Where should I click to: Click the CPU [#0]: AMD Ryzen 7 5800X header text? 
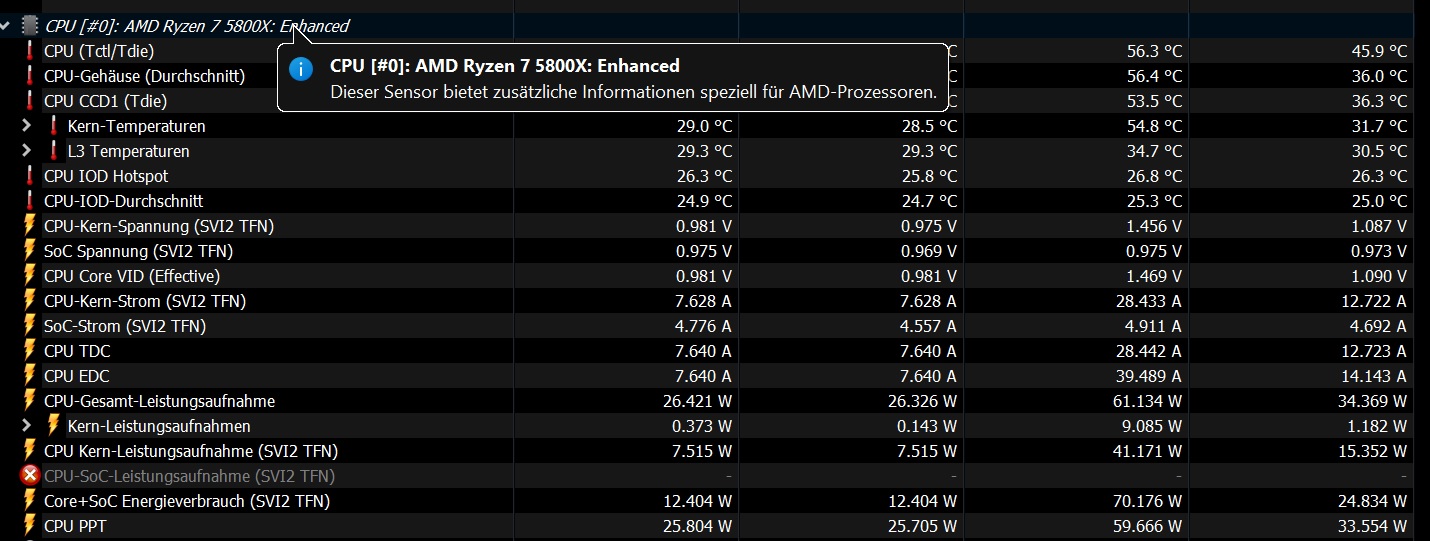pos(197,26)
